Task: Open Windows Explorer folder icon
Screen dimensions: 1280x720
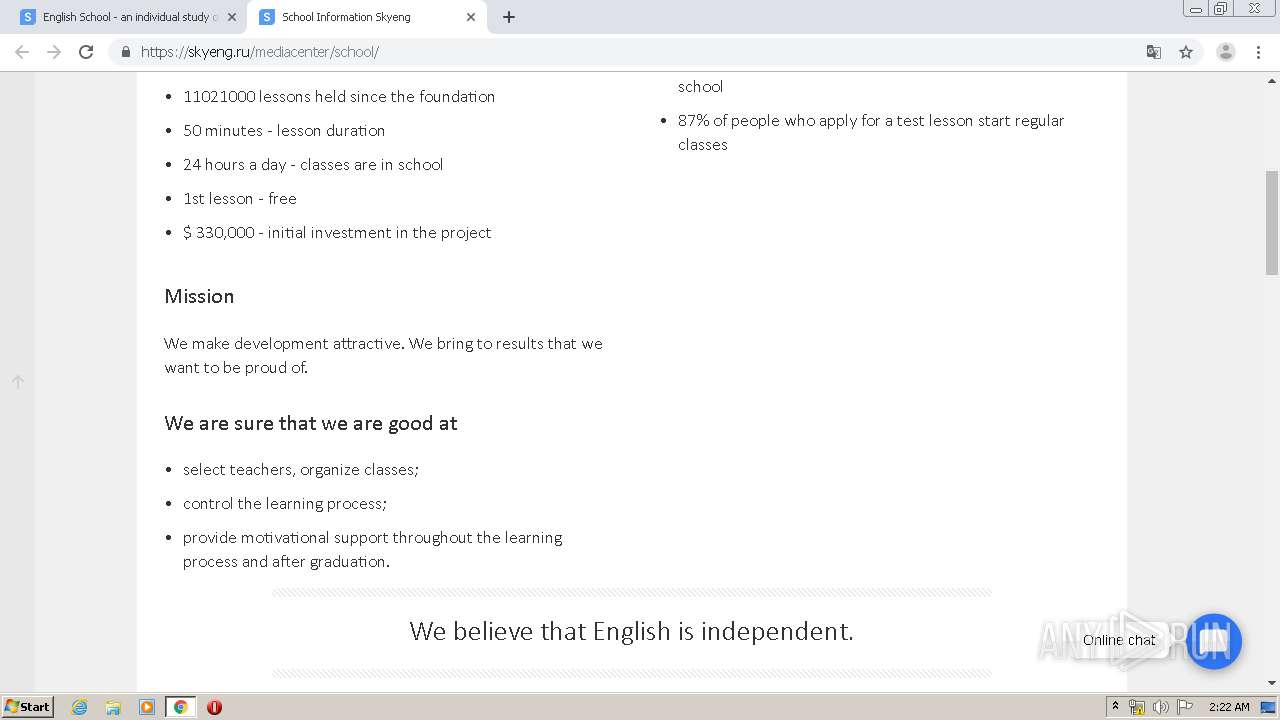Action: pyautogui.click(x=113, y=707)
